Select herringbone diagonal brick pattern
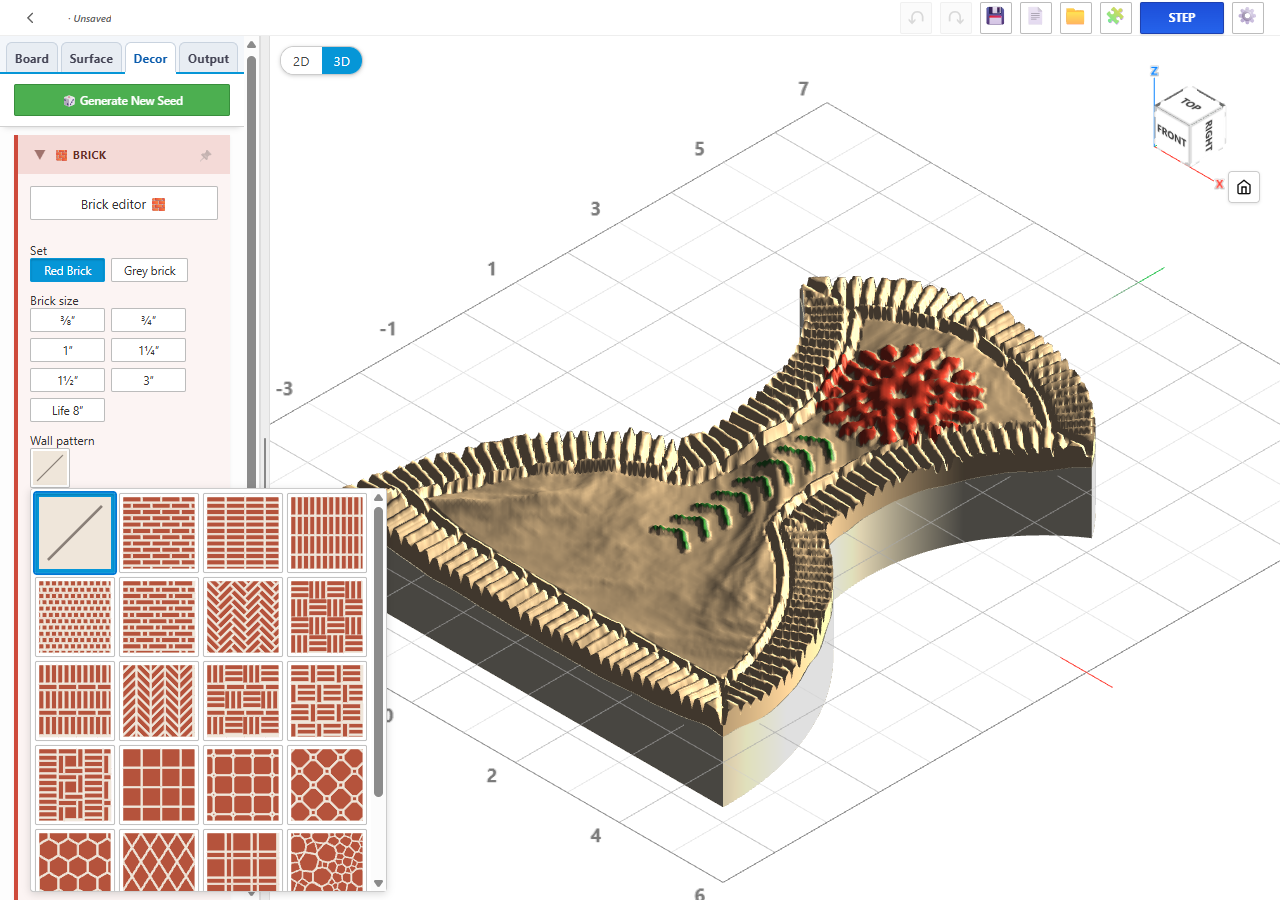The width and height of the screenshot is (1280, 900). click(243, 616)
